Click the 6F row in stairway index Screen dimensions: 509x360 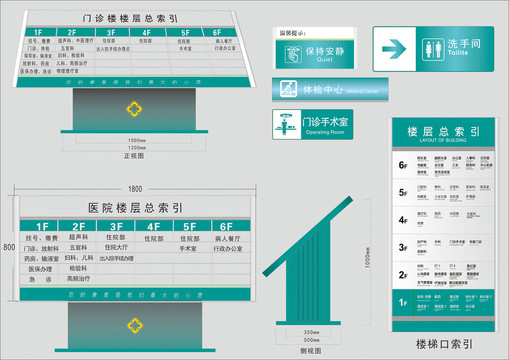coord(443,165)
